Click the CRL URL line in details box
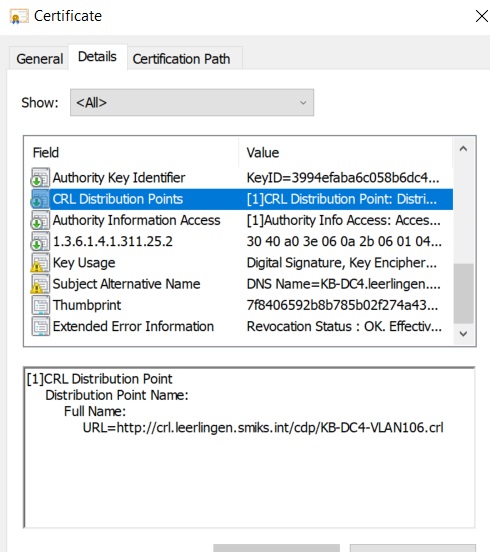 point(263,427)
